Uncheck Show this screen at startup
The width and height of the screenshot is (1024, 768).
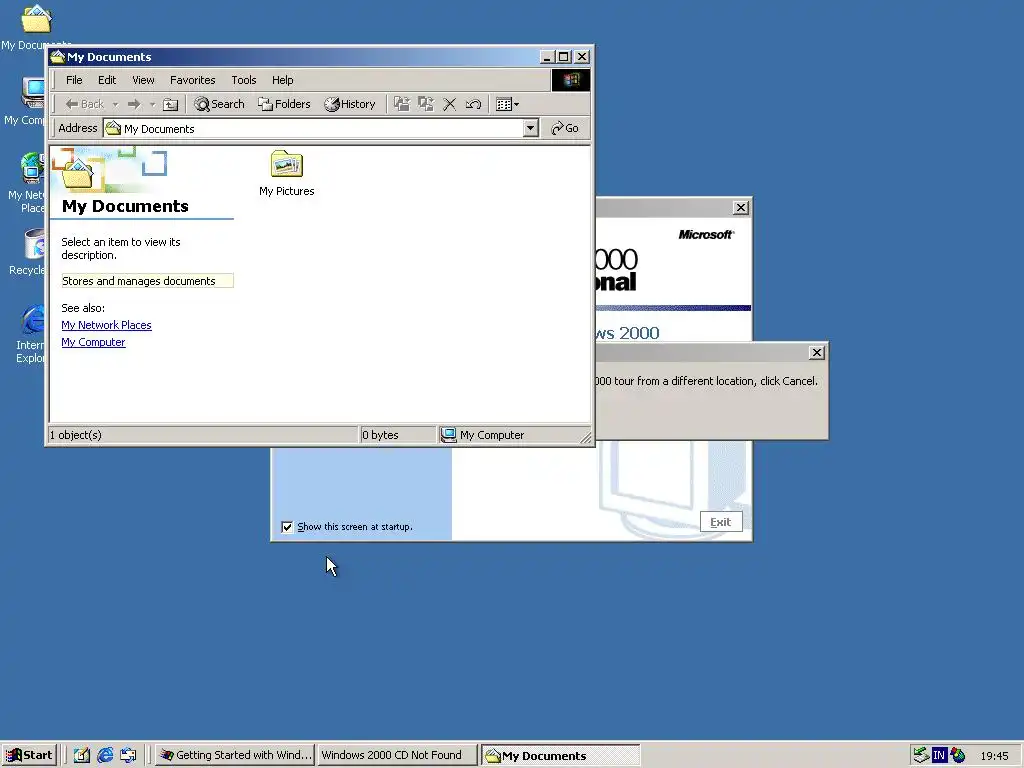click(287, 527)
